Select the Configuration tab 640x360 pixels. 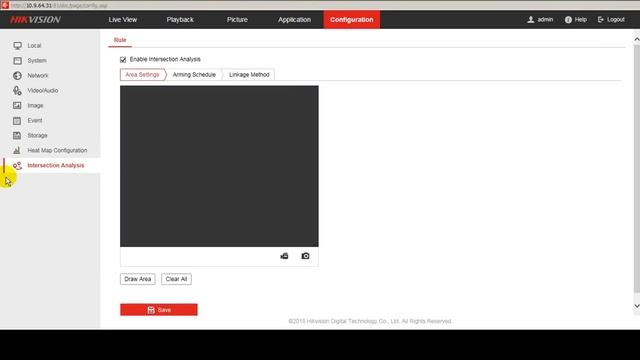tap(351, 20)
